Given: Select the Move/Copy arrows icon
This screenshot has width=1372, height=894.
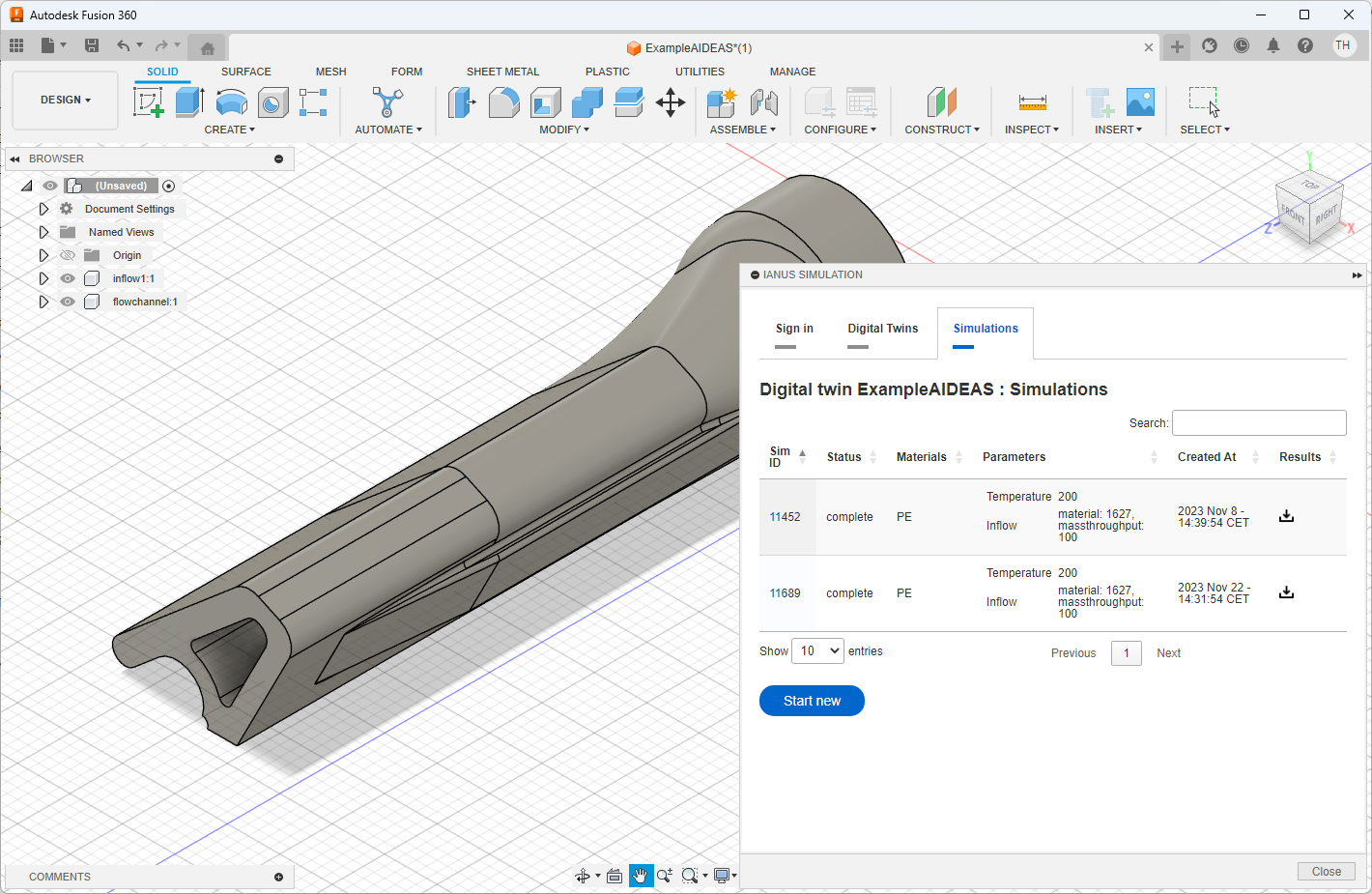Looking at the screenshot, I should pos(670,101).
